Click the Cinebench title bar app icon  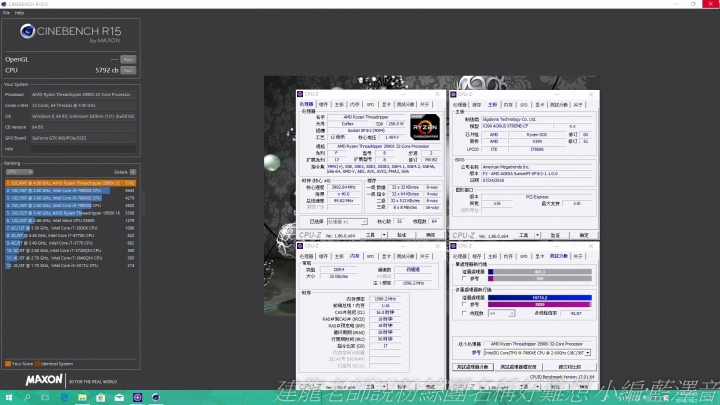click(4, 4)
